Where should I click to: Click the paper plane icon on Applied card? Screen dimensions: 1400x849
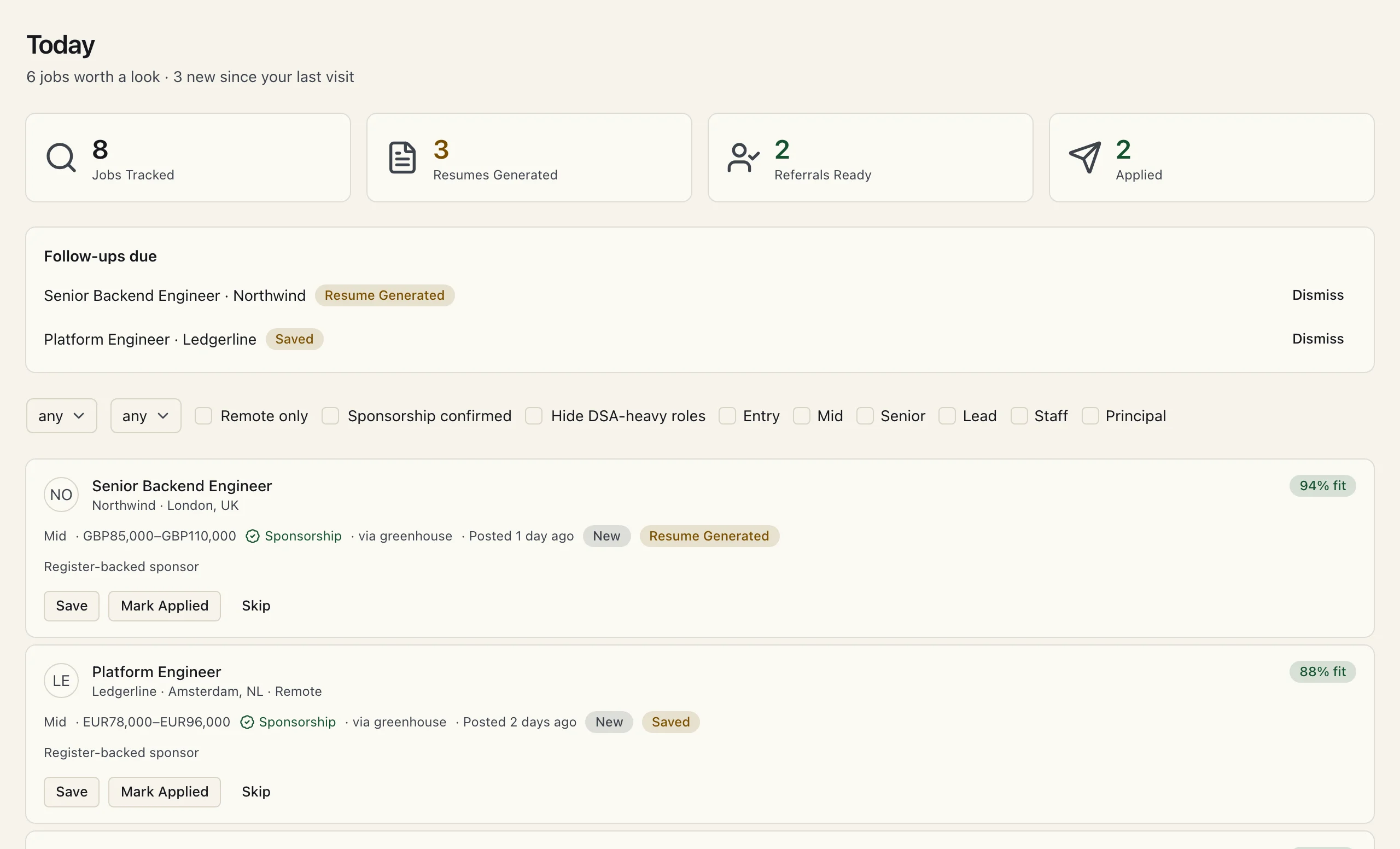click(1084, 158)
